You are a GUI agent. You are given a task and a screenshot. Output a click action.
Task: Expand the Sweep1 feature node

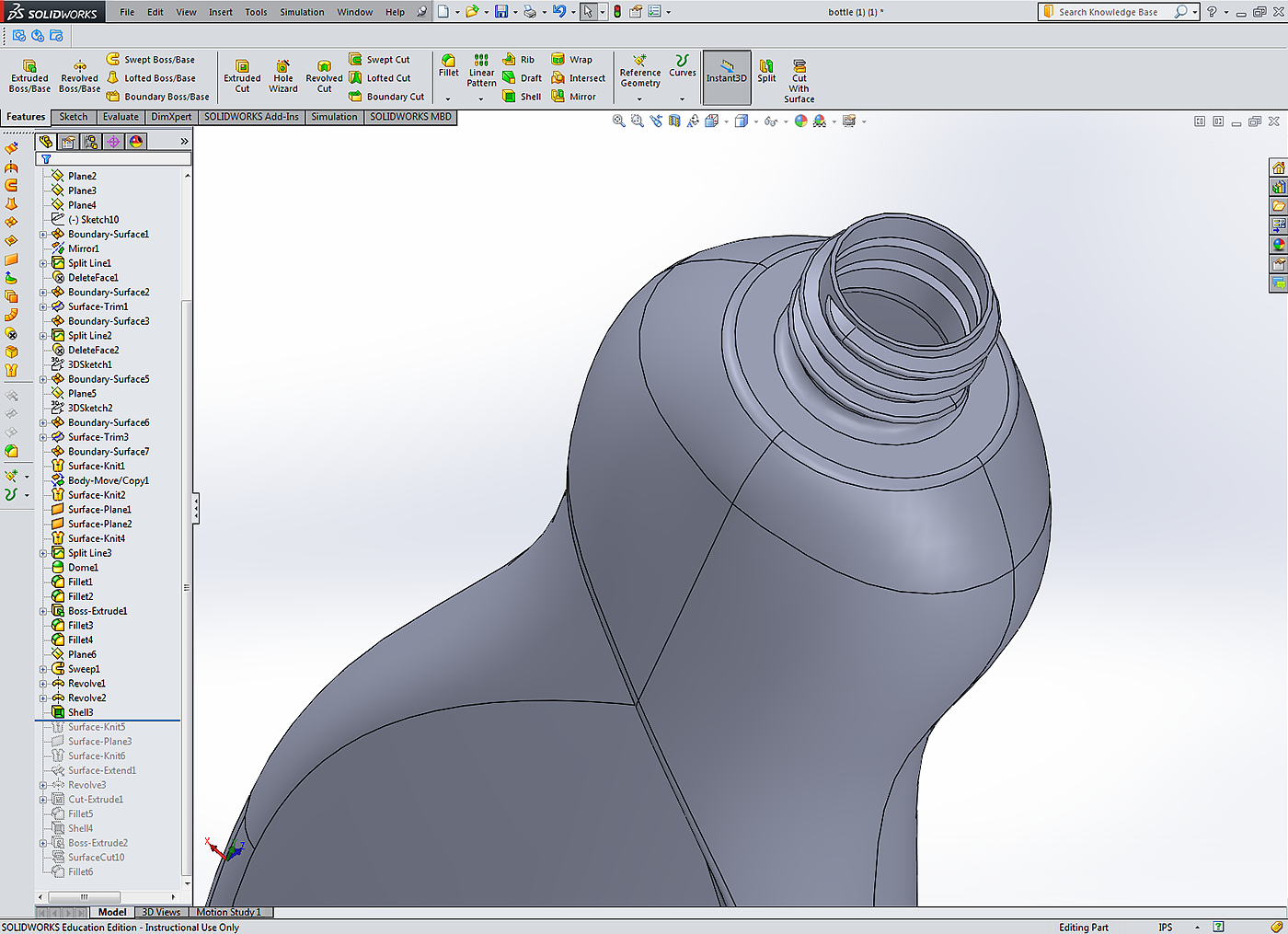[43, 670]
